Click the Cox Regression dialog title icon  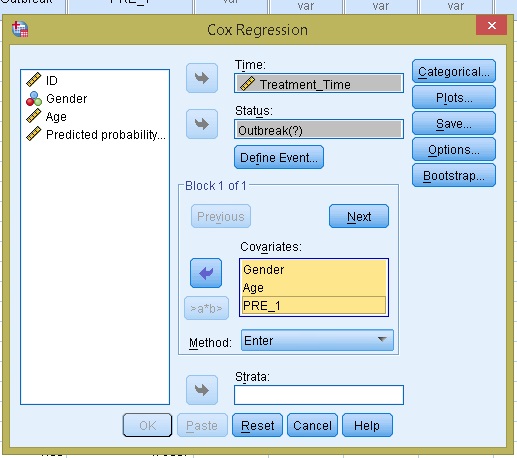(x=20, y=29)
